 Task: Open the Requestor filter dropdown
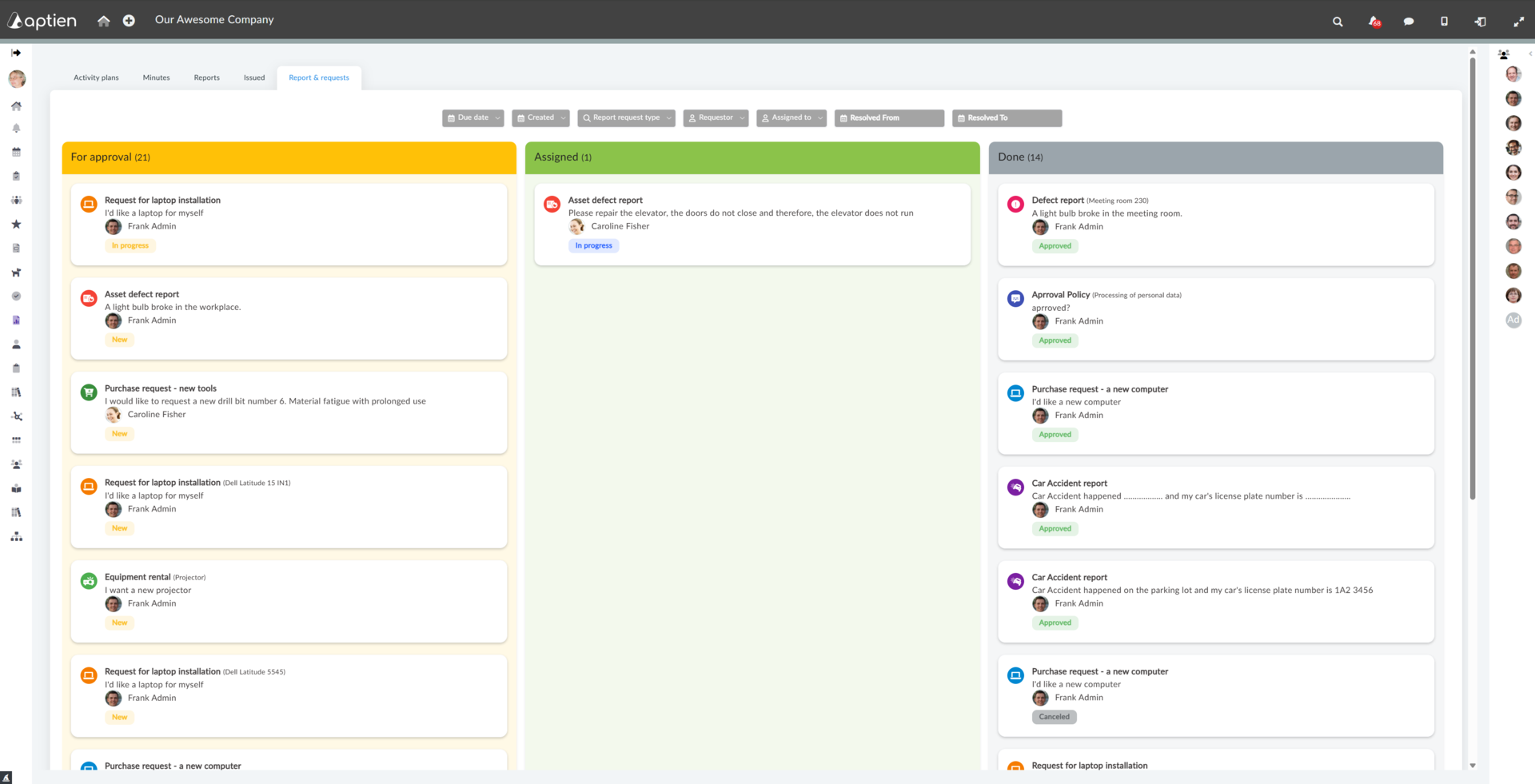tap(716, 118)
